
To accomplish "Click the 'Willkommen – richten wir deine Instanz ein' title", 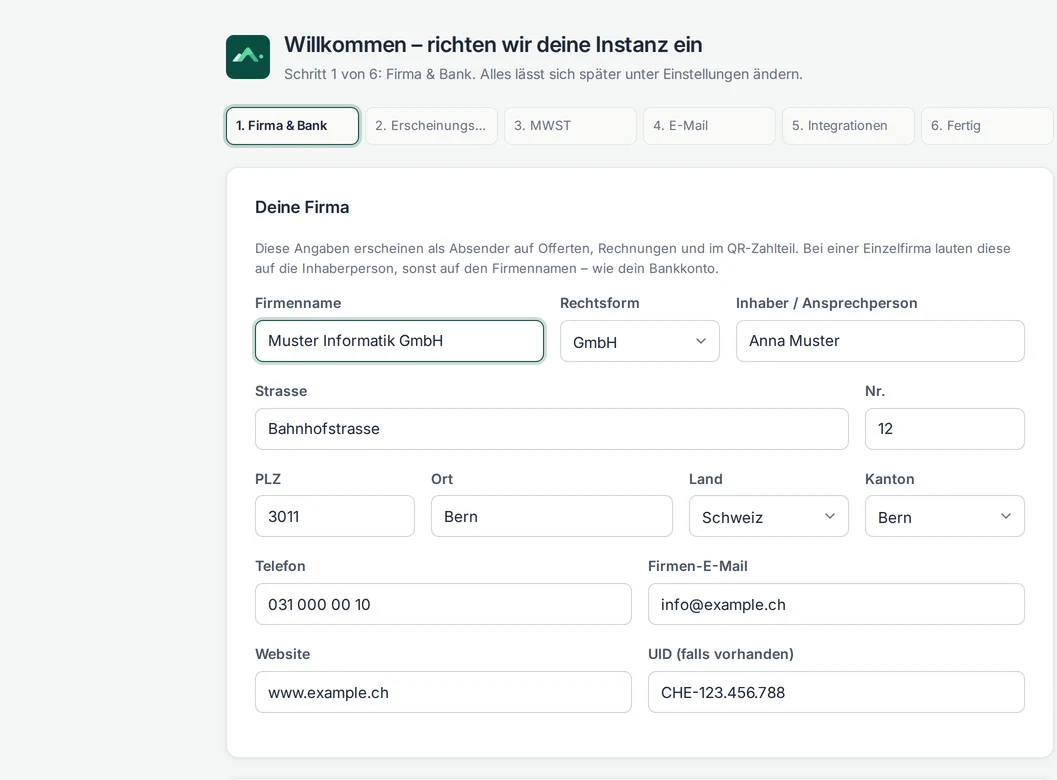I will point(493,44).
